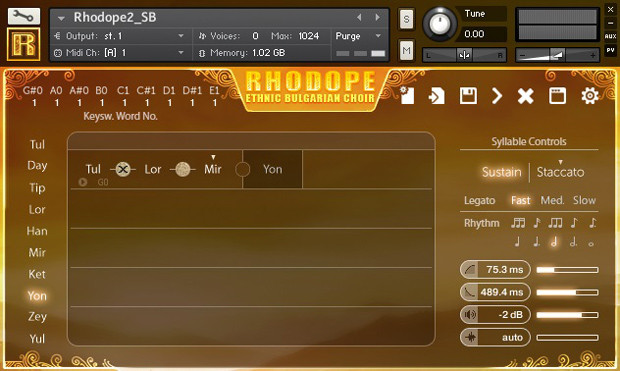The height and width of the screenshot is (371, 620).
Task: Toggle the Solo S button
Action: pyautogui.click(x=406, y=19)
